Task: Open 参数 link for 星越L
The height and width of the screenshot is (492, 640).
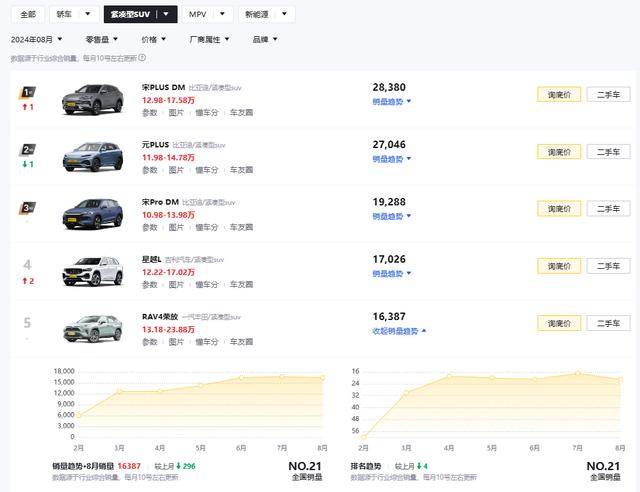Action: tap(149, 285)
